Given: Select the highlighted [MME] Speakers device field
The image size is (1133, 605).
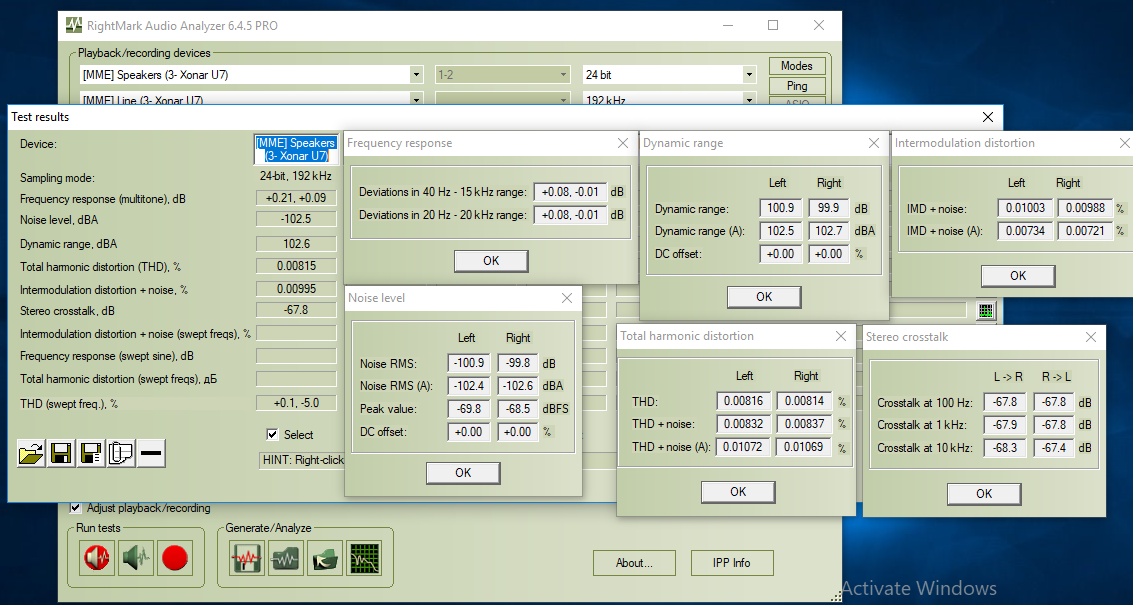Looking at the screenshot, I should pos(296,150).
